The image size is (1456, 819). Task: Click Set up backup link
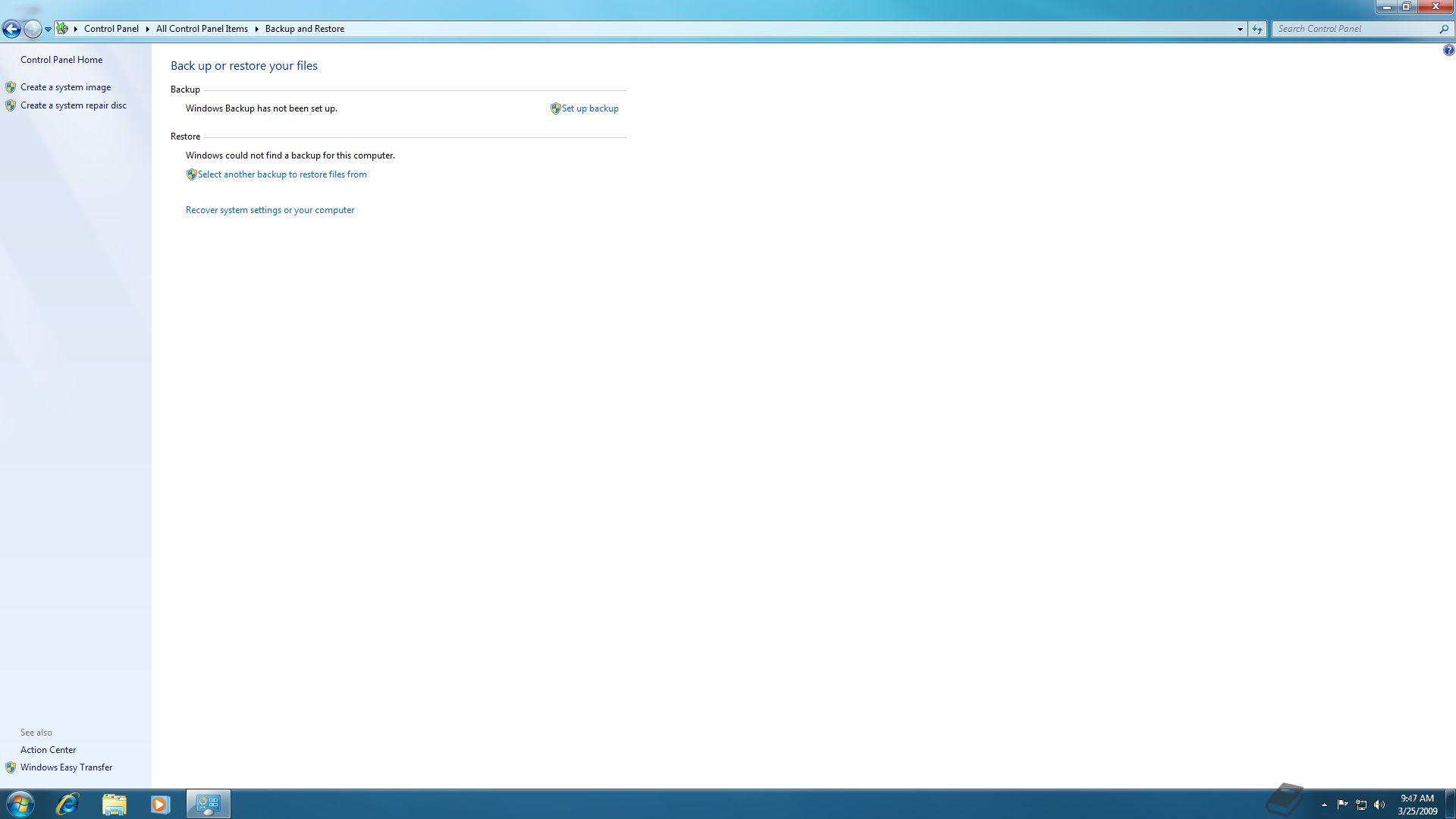[x=590, y=108]
